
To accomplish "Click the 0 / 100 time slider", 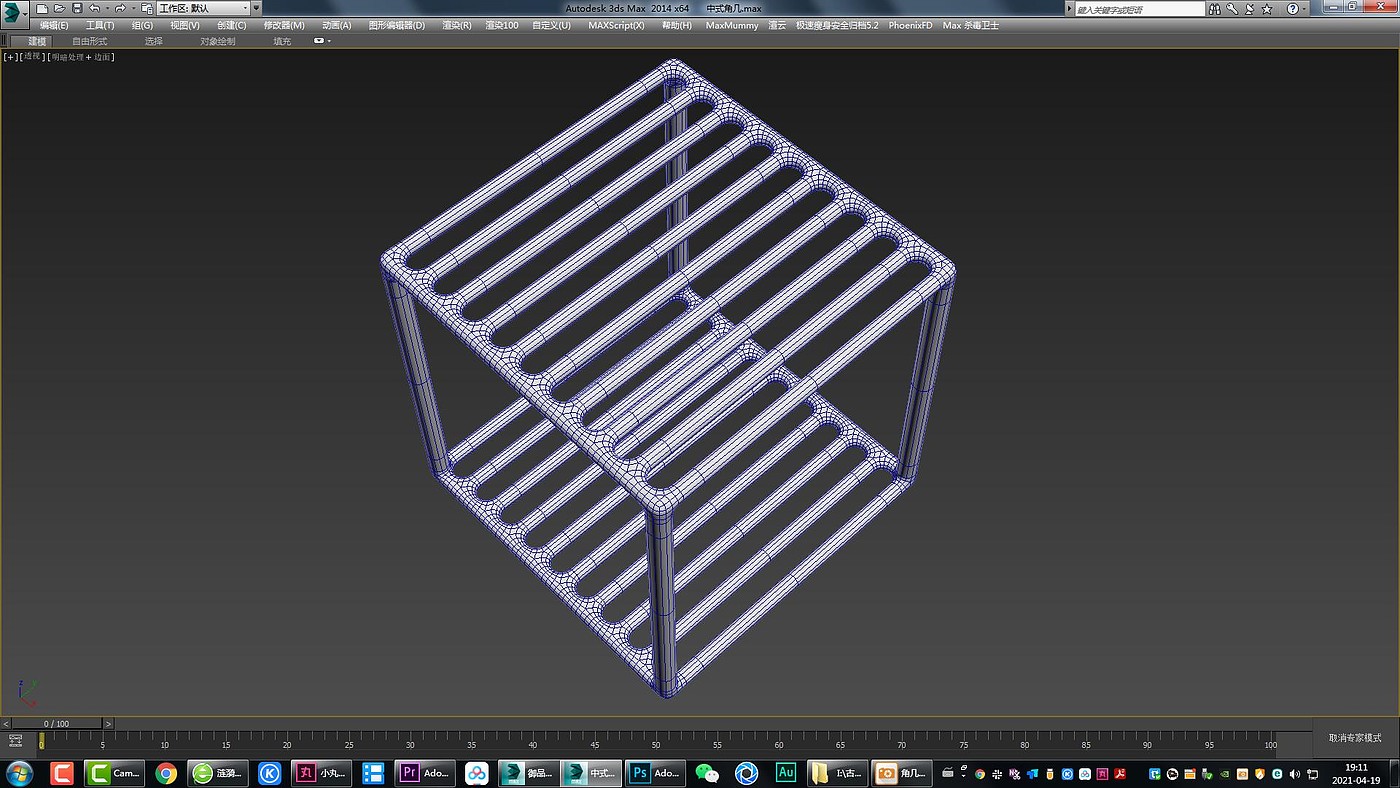I will (x=55, y=723).
